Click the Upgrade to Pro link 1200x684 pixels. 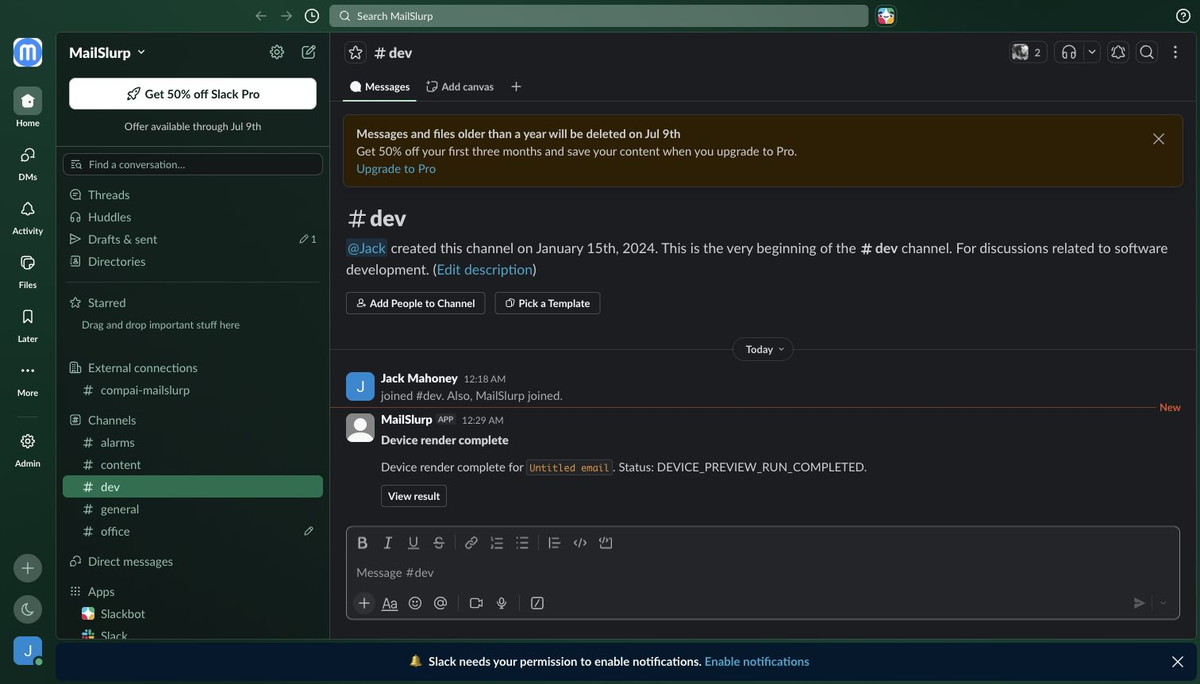(396, 169)
